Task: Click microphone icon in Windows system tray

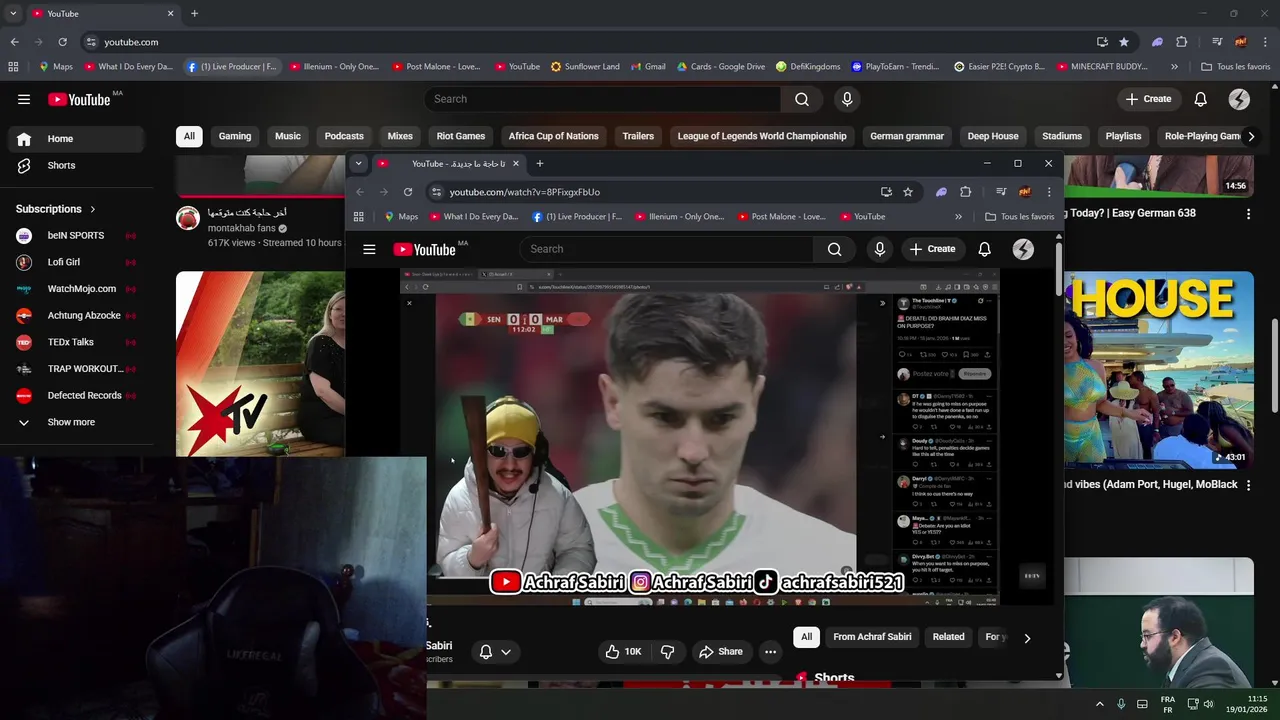Action: pyautogui.click(x=1121, y=704)
